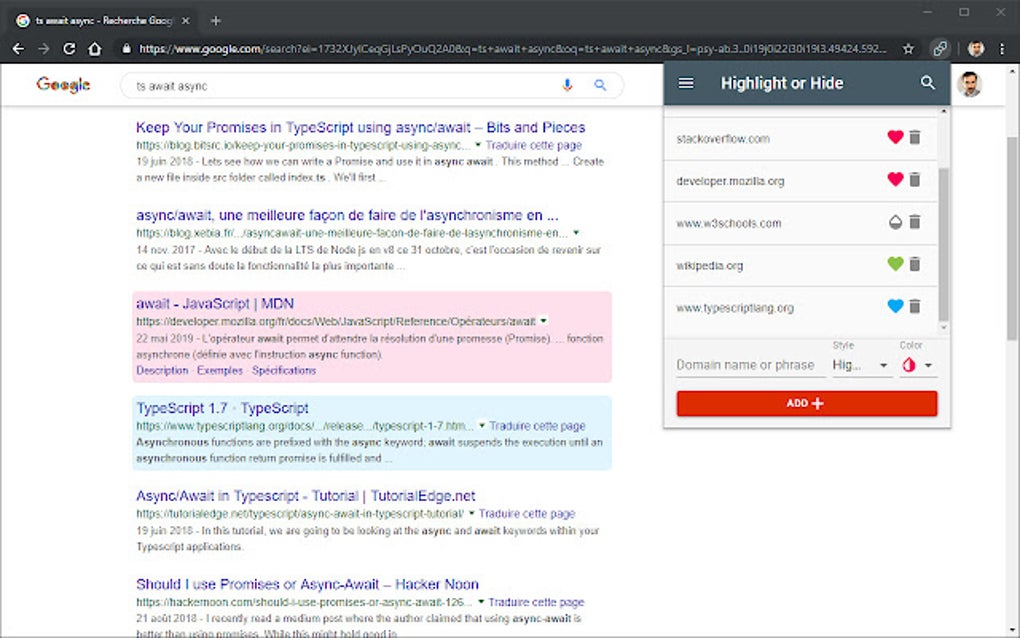Open 'Should I use Promises or Async-Await' result

click(307, 584)
